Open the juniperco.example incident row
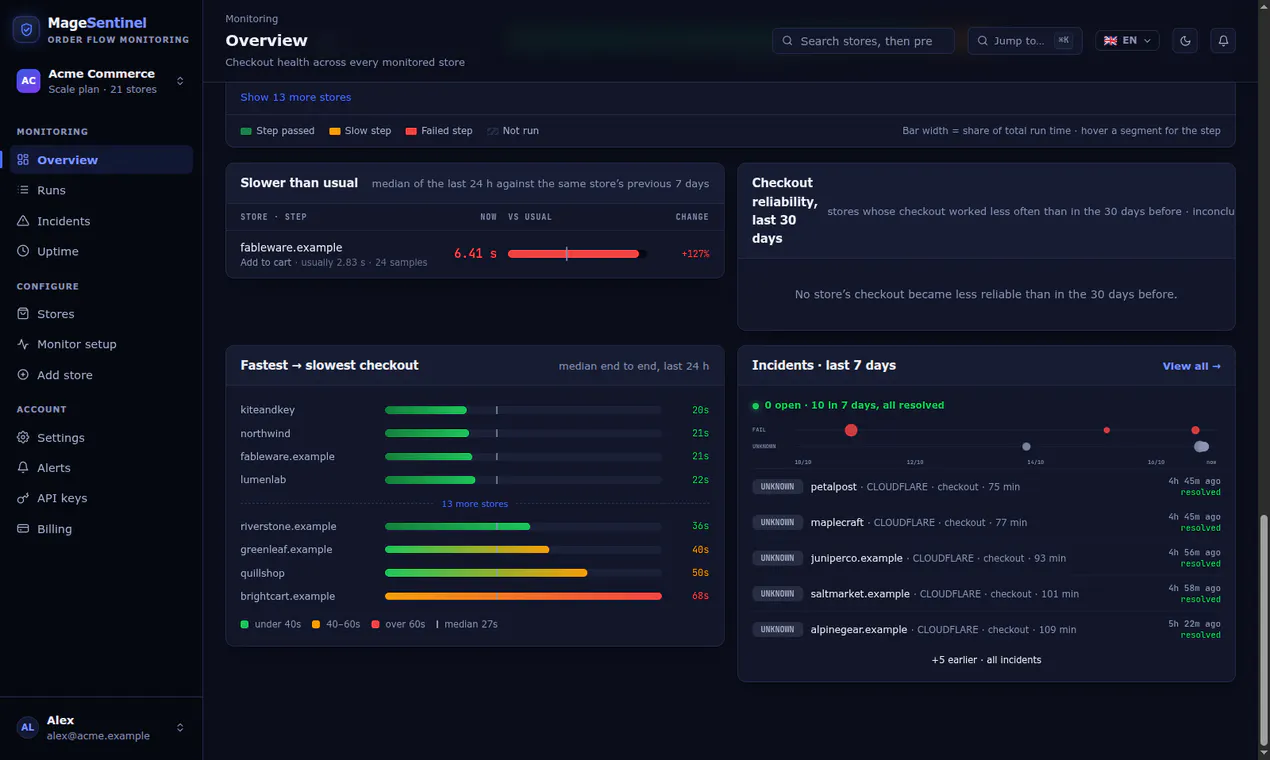The width and height of the screenshot is (1270, 760). pos(986,558)
